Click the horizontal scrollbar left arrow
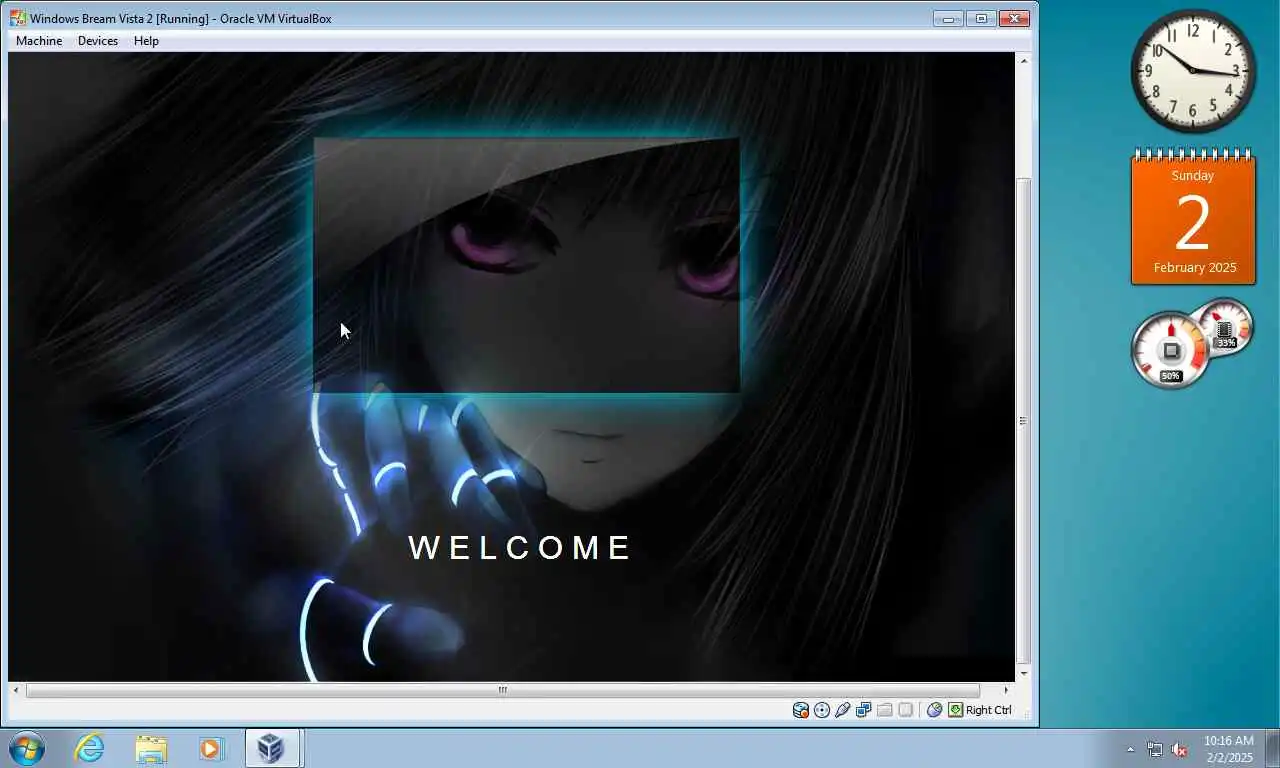Screen dimensions: 1280x768 [16, 690]
